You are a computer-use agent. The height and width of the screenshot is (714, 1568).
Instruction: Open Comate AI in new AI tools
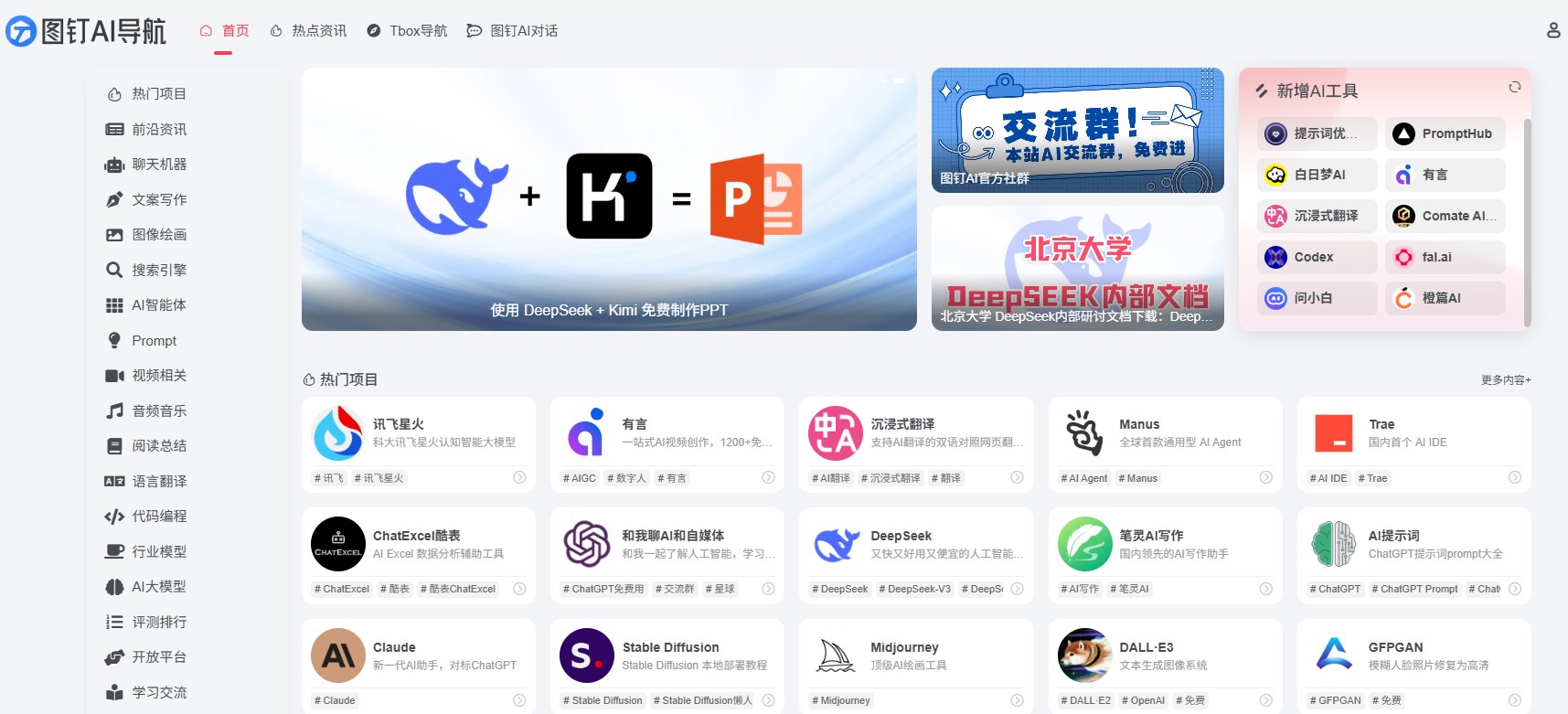point(1445,216)
